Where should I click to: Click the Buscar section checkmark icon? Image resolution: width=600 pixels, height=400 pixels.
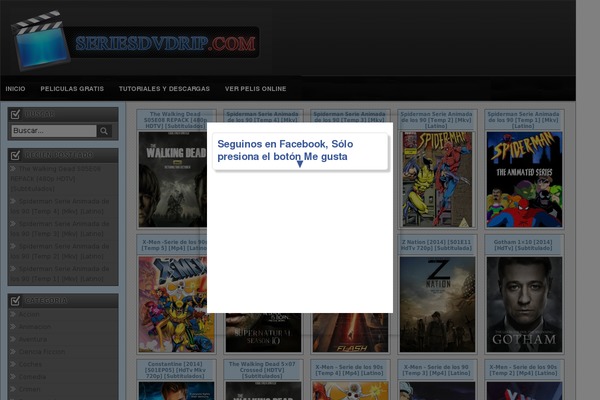[15, 114]
